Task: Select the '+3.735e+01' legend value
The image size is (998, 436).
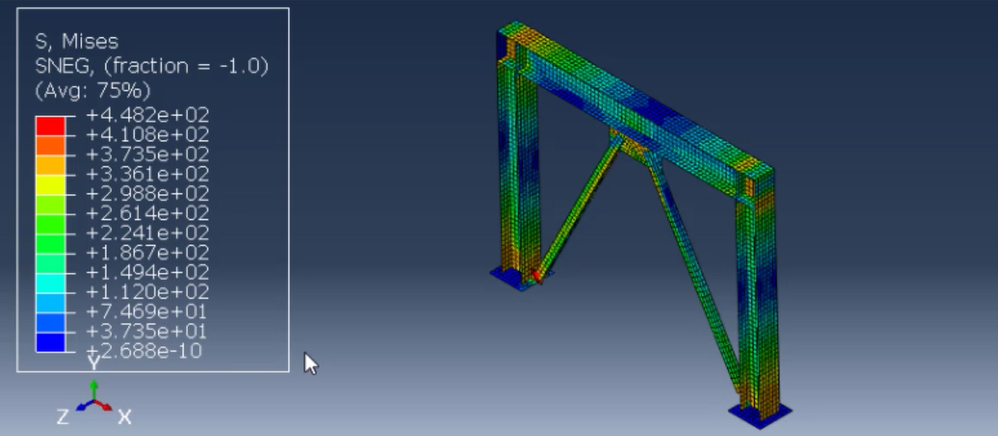Action: pos(148,331)
